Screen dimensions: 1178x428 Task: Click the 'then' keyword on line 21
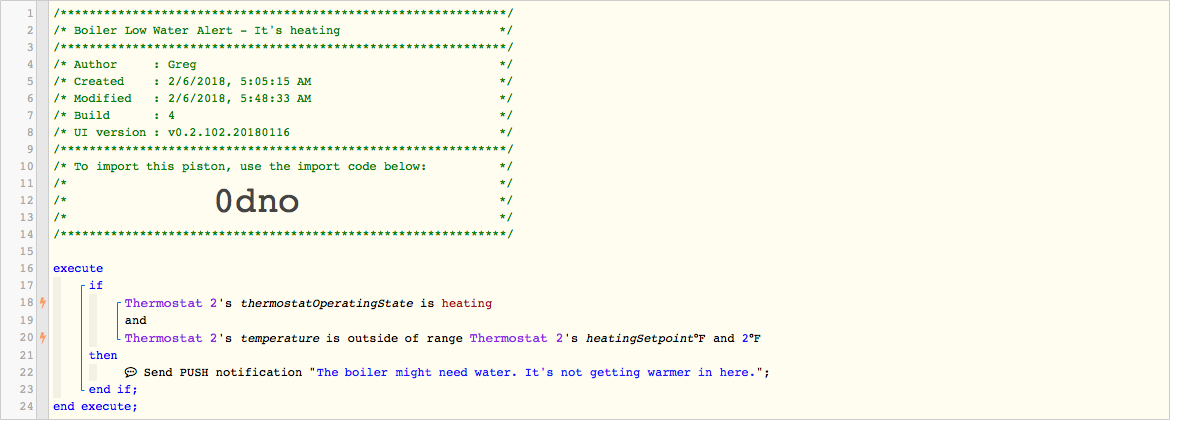tap(103, 355)
